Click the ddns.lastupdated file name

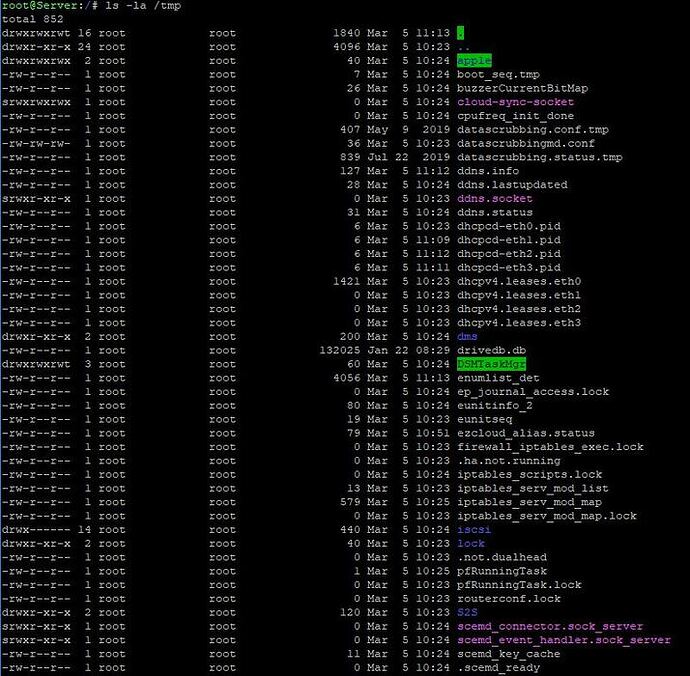[512, 185]
